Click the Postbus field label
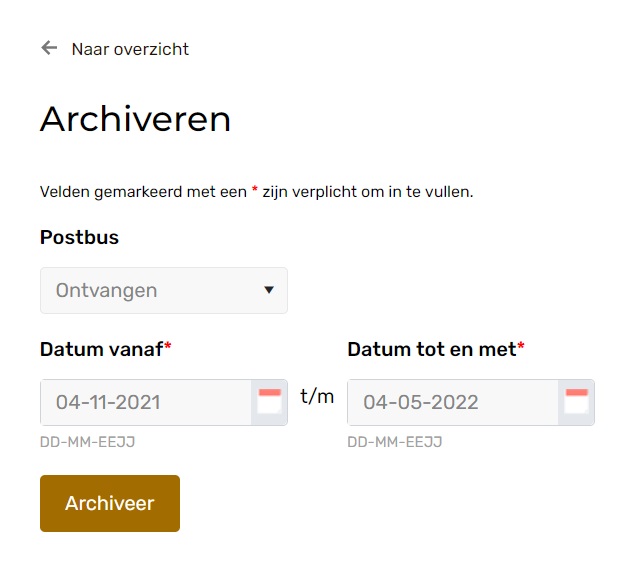The image size is (640, 574). pos(79,237)
